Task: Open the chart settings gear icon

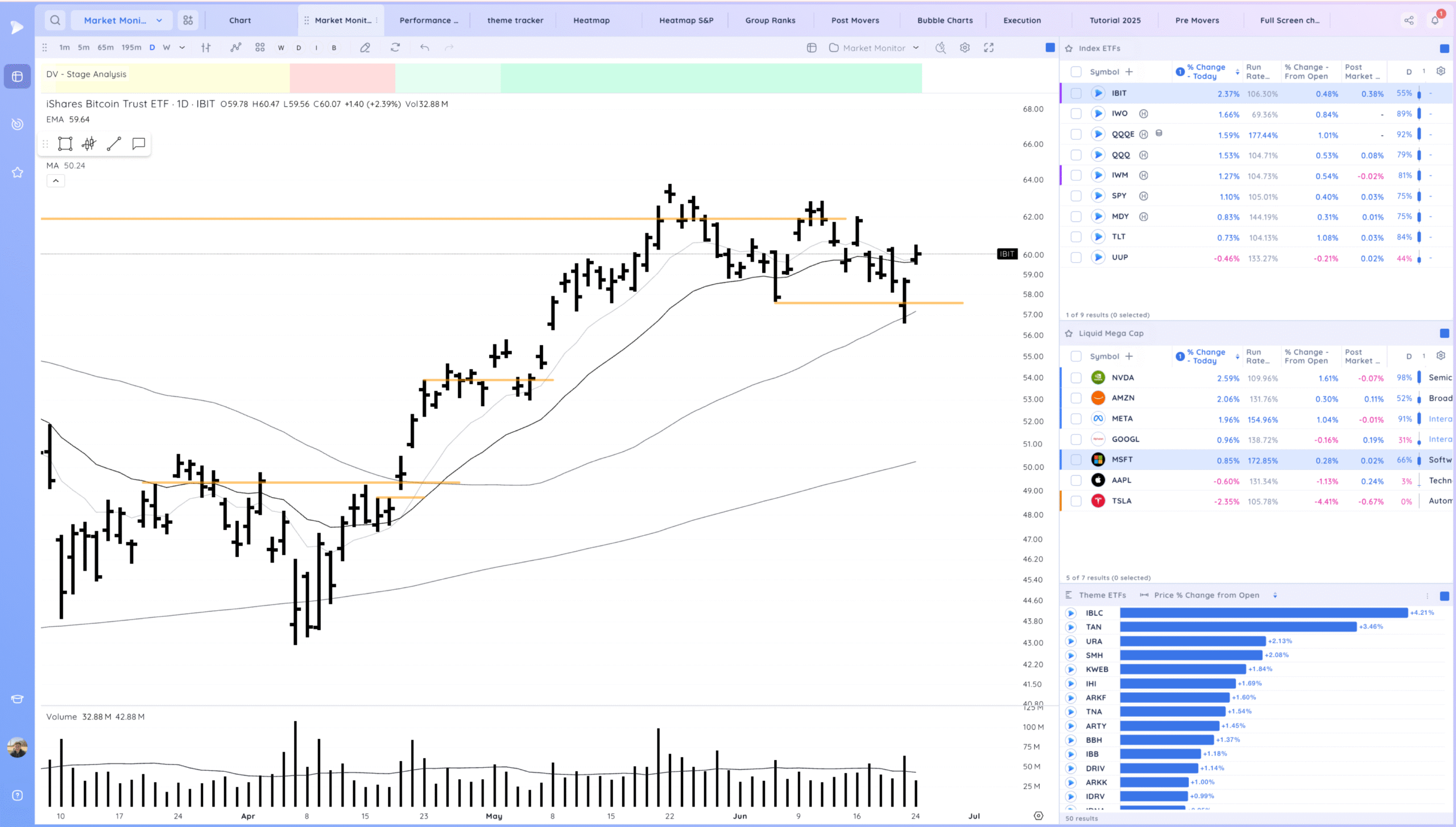Action: click(965, 48)
